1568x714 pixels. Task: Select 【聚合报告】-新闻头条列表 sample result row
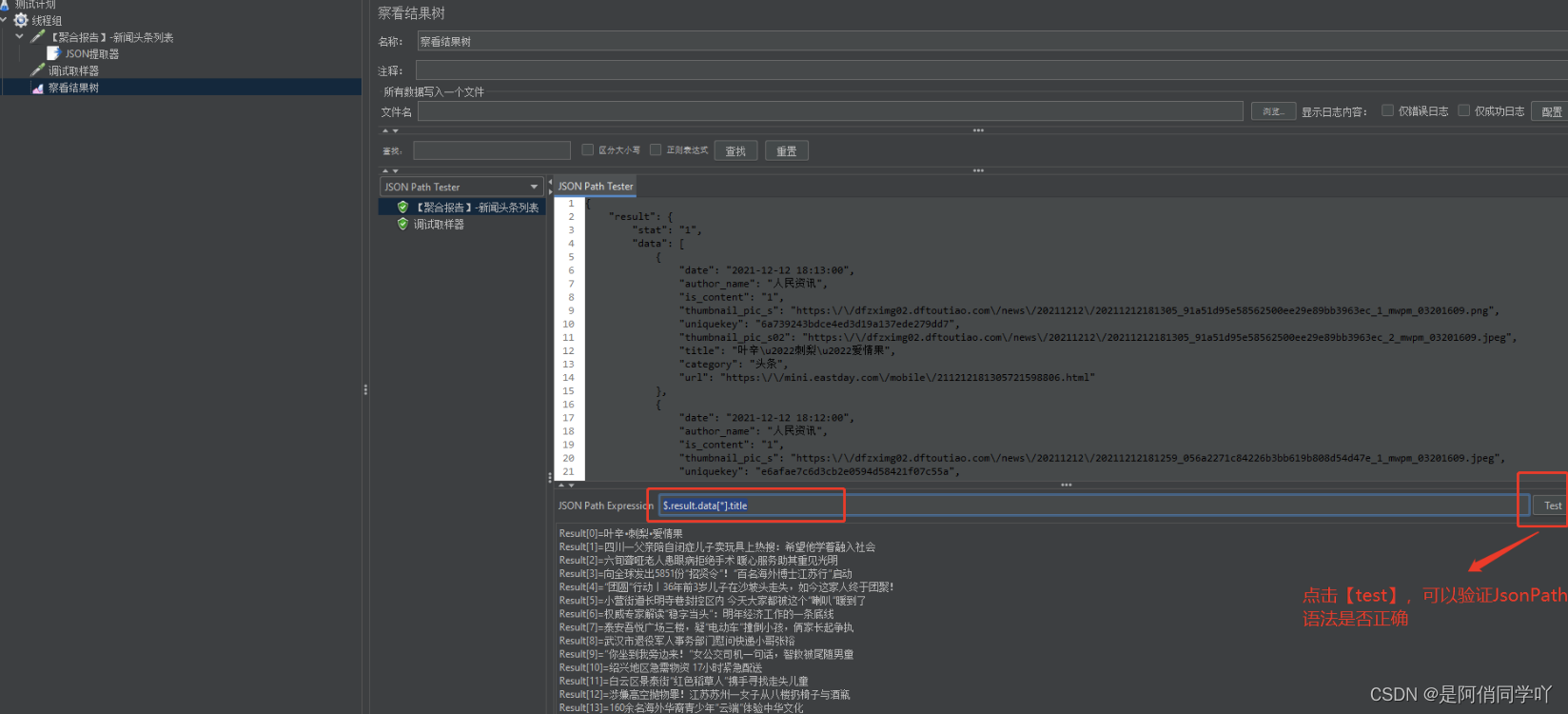[x=461, y=207]
